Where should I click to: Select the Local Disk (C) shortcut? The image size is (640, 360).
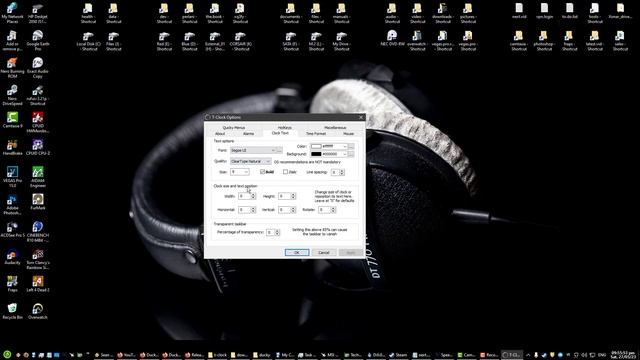pyautogui.click(x=88, y=41)
